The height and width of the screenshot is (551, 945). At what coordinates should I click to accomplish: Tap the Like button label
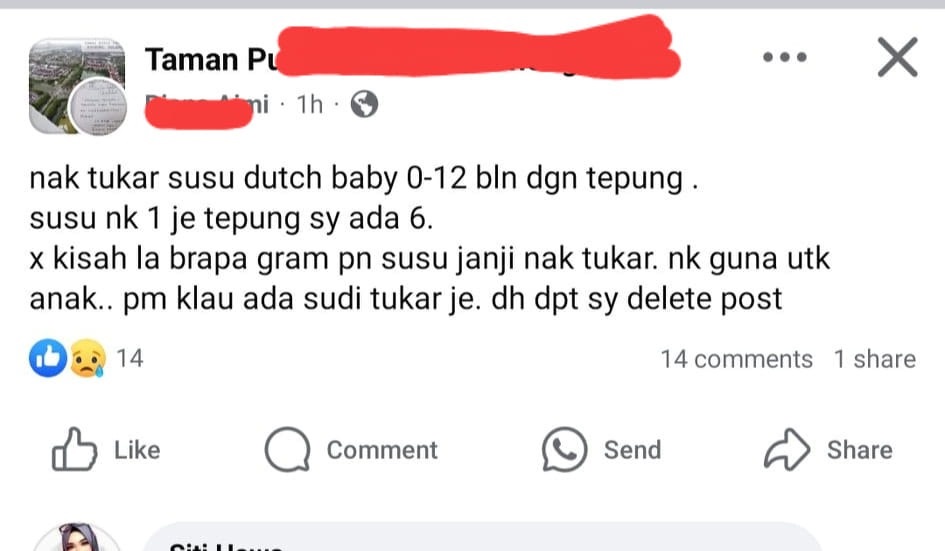point(137,450)
